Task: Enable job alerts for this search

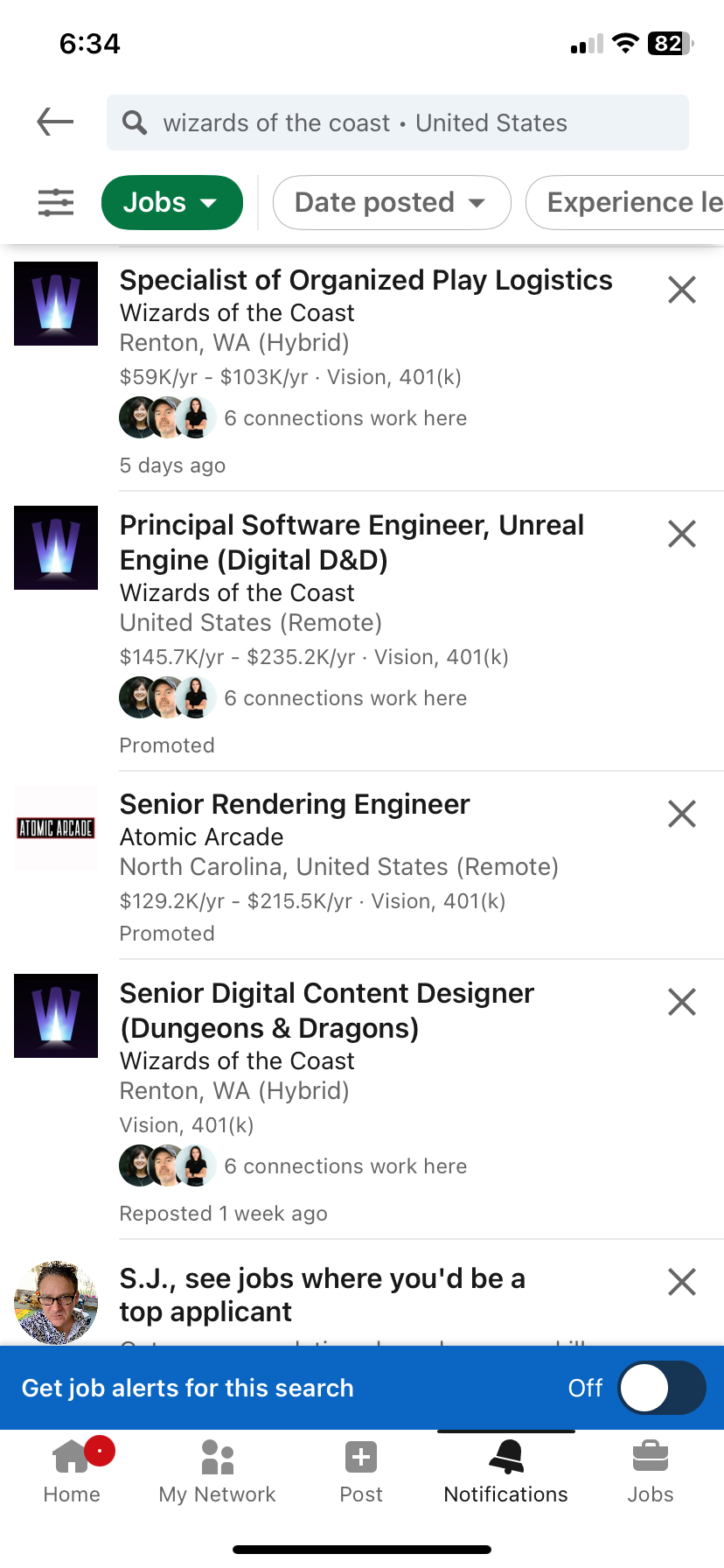Action: [661, 1388]
